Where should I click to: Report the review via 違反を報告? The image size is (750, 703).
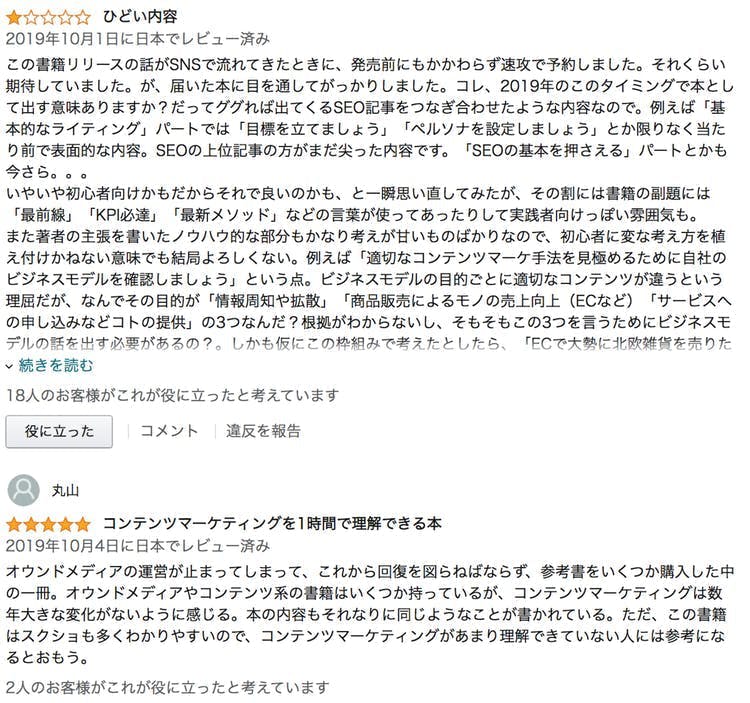point(263,431)
